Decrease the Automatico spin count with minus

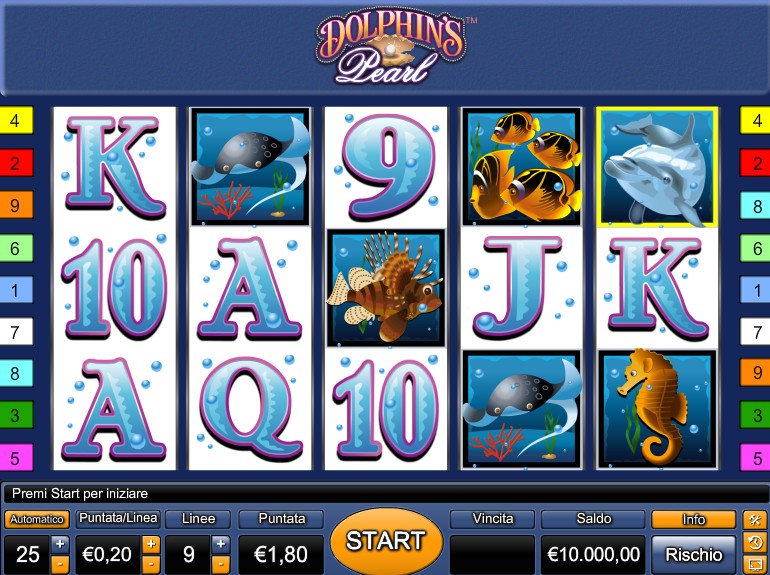point(60,563)
